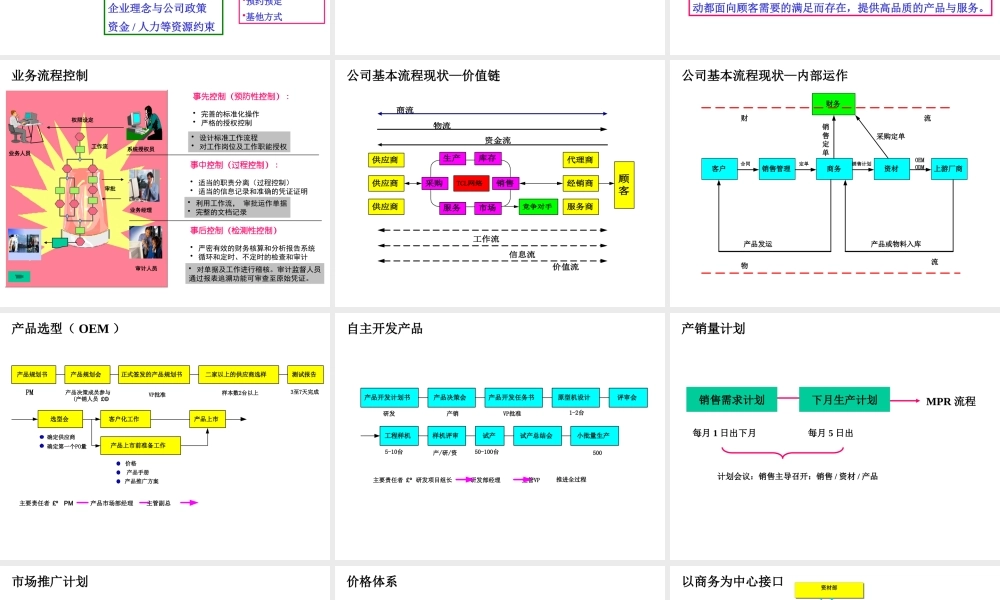
Task: Click the magenta 采购 box
Action: [434, 184]
